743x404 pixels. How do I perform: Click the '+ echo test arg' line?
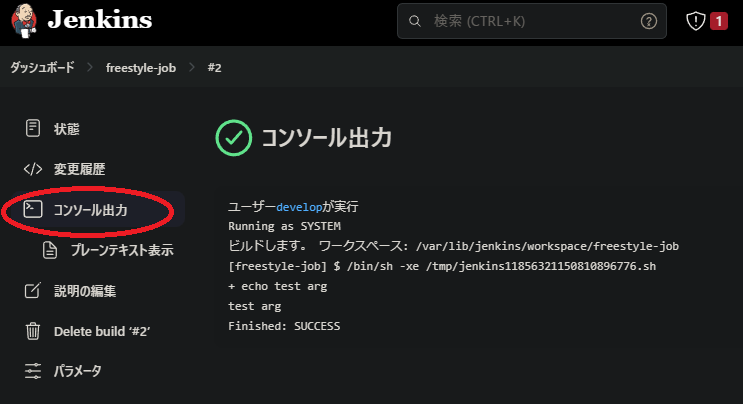coord(278,286)
